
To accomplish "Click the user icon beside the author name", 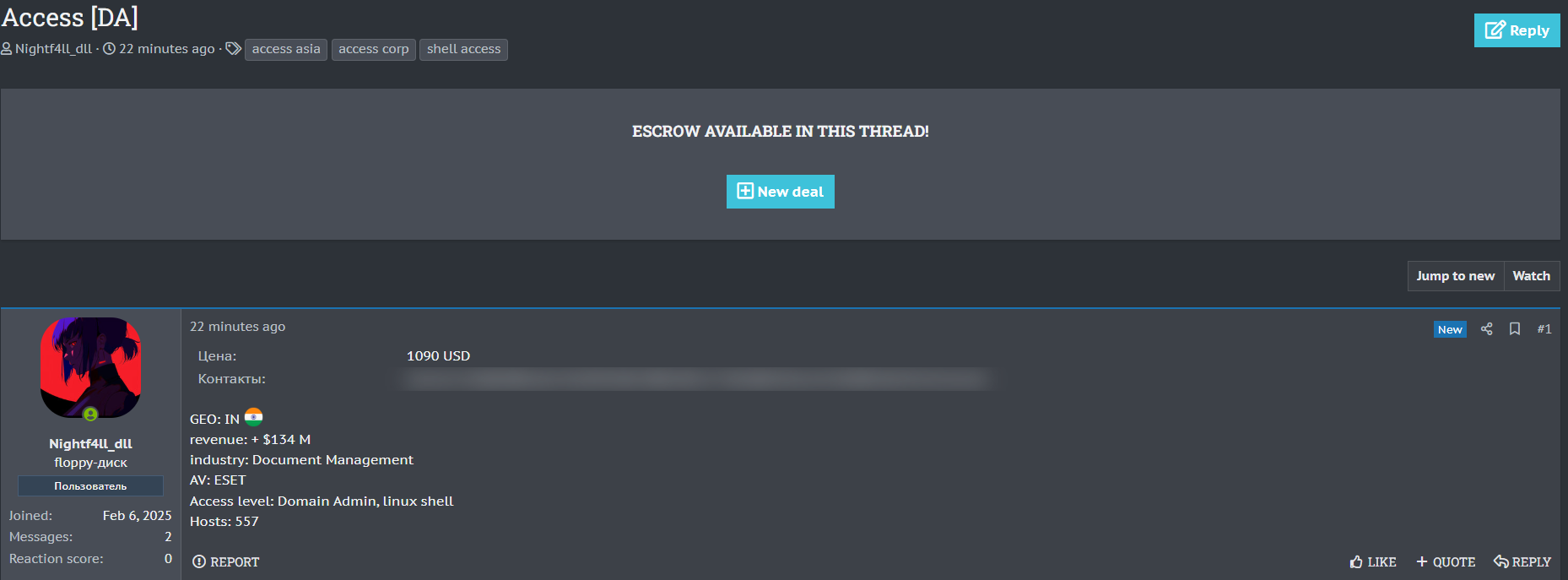I will [x=7, y=49].
